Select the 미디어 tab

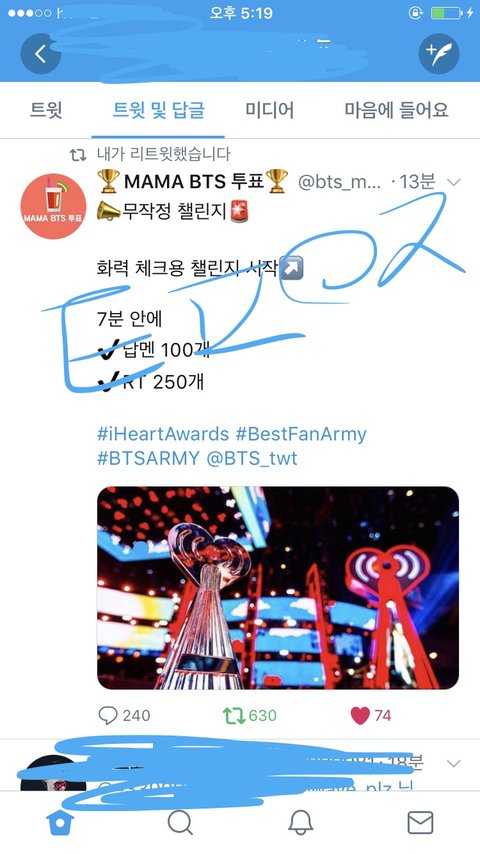point(269,110)
